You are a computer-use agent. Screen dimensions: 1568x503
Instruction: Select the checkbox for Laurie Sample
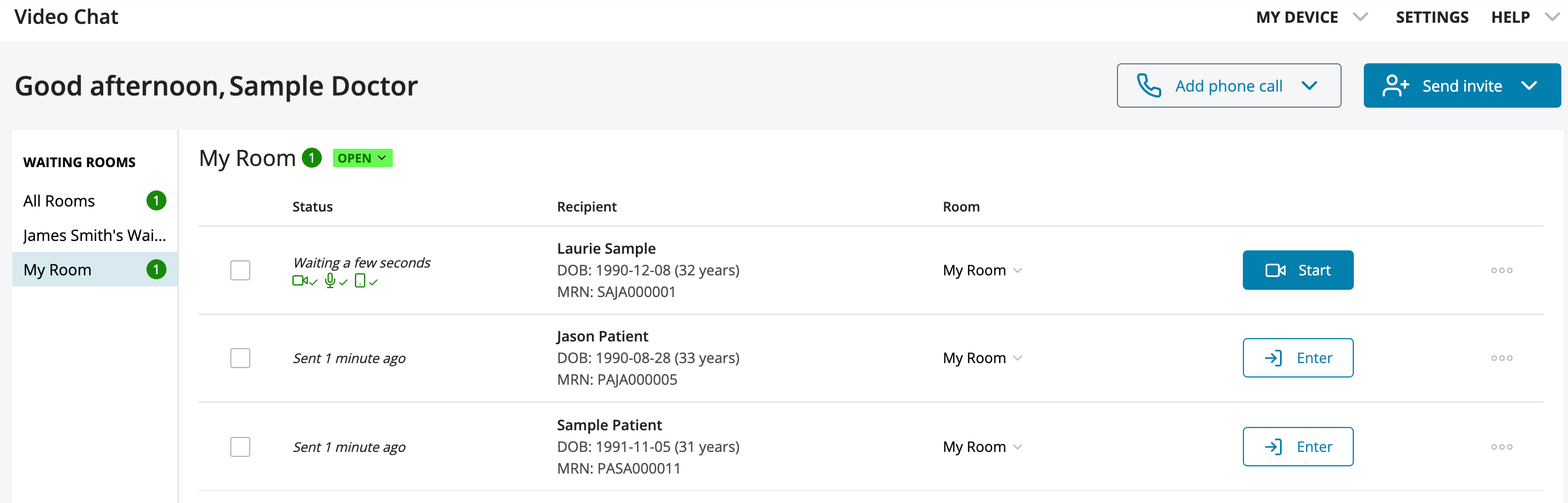point(240,270)
